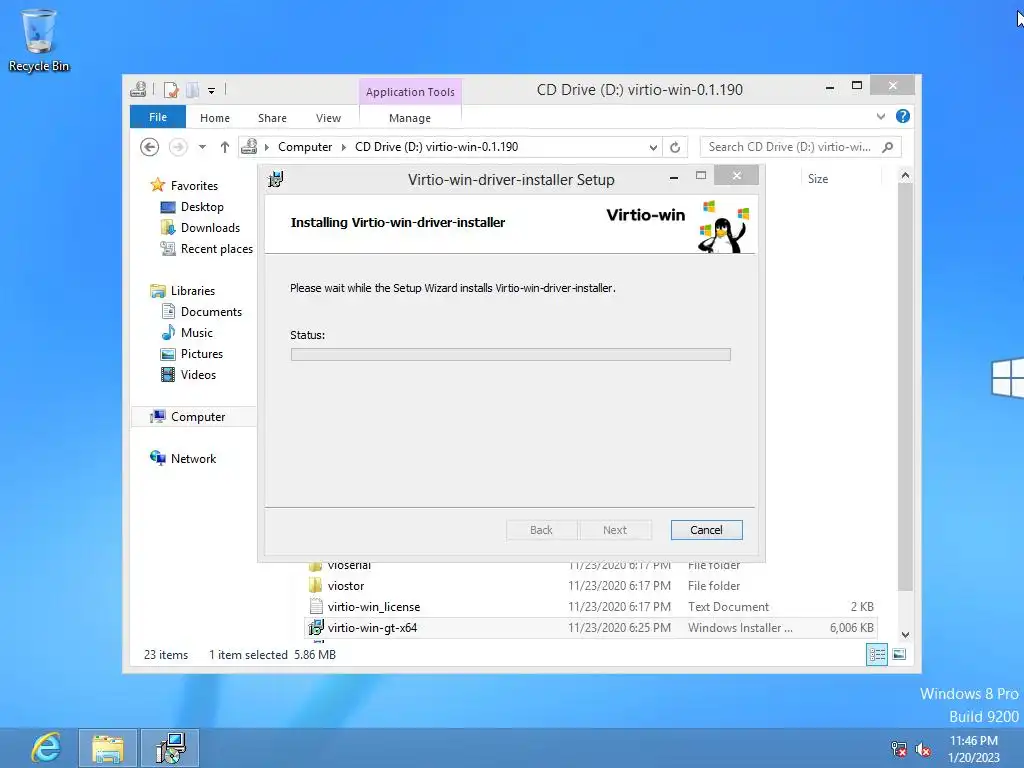Click the disabled Next button in installer

(x=615, y=530)
